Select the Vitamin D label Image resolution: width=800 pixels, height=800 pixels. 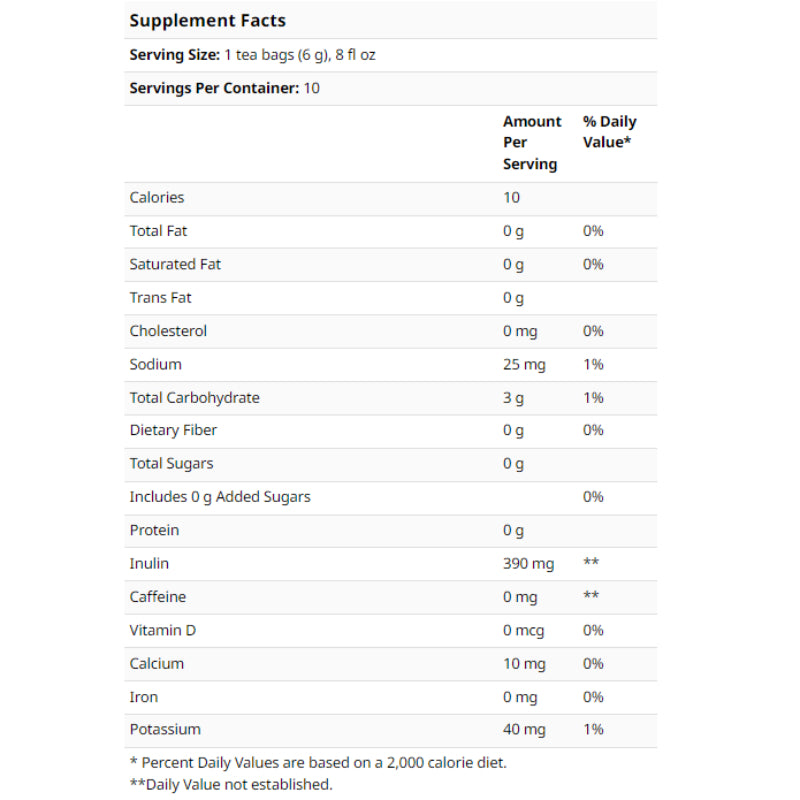coord(162,630)
